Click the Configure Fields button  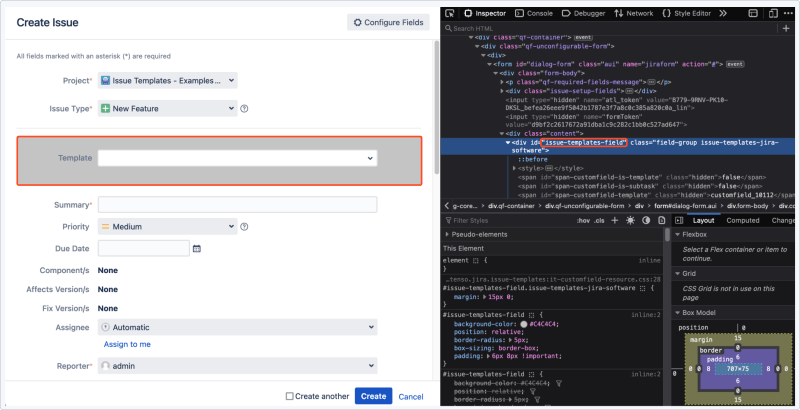(388, 22)
